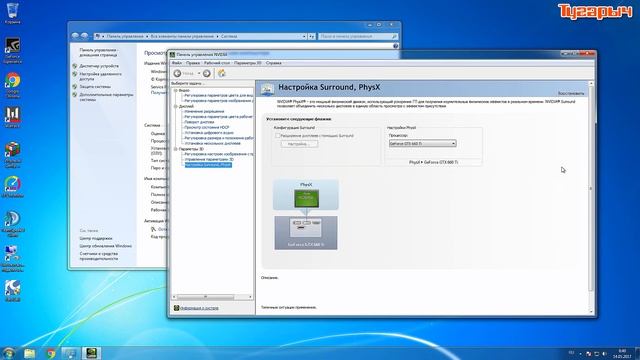Open GeForce Experience desktop shortcut
This screenshot has width=640, height=360.
13,50
